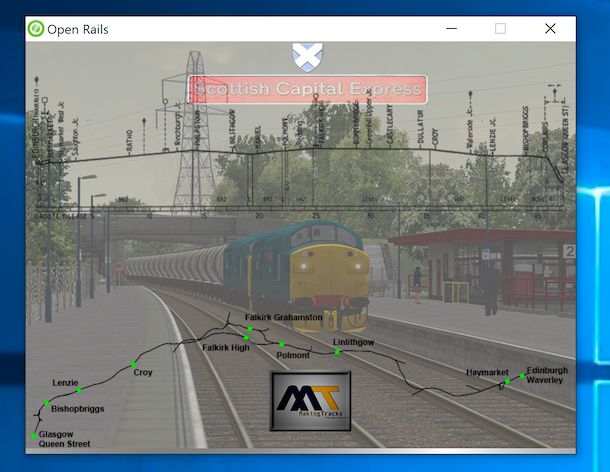
Task: Click the Haymarket station label
Action: 487,372
